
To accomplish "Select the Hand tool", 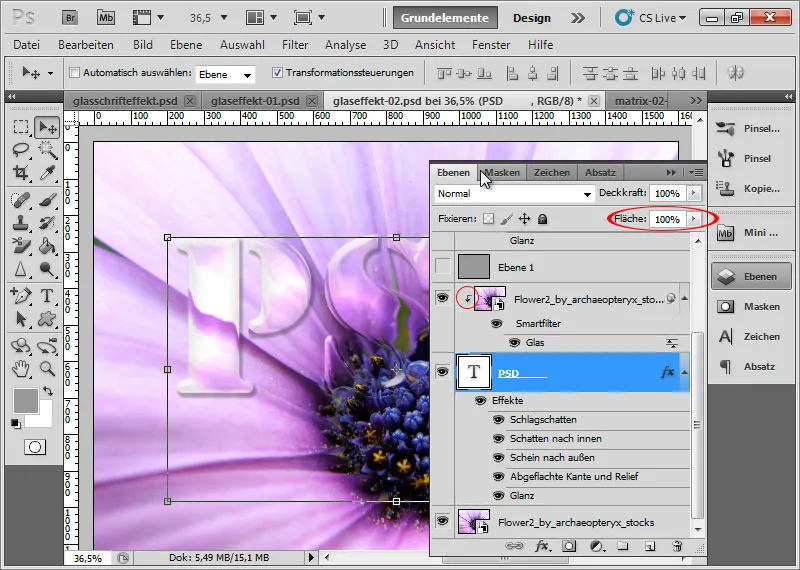I will (x=20, y=368).
